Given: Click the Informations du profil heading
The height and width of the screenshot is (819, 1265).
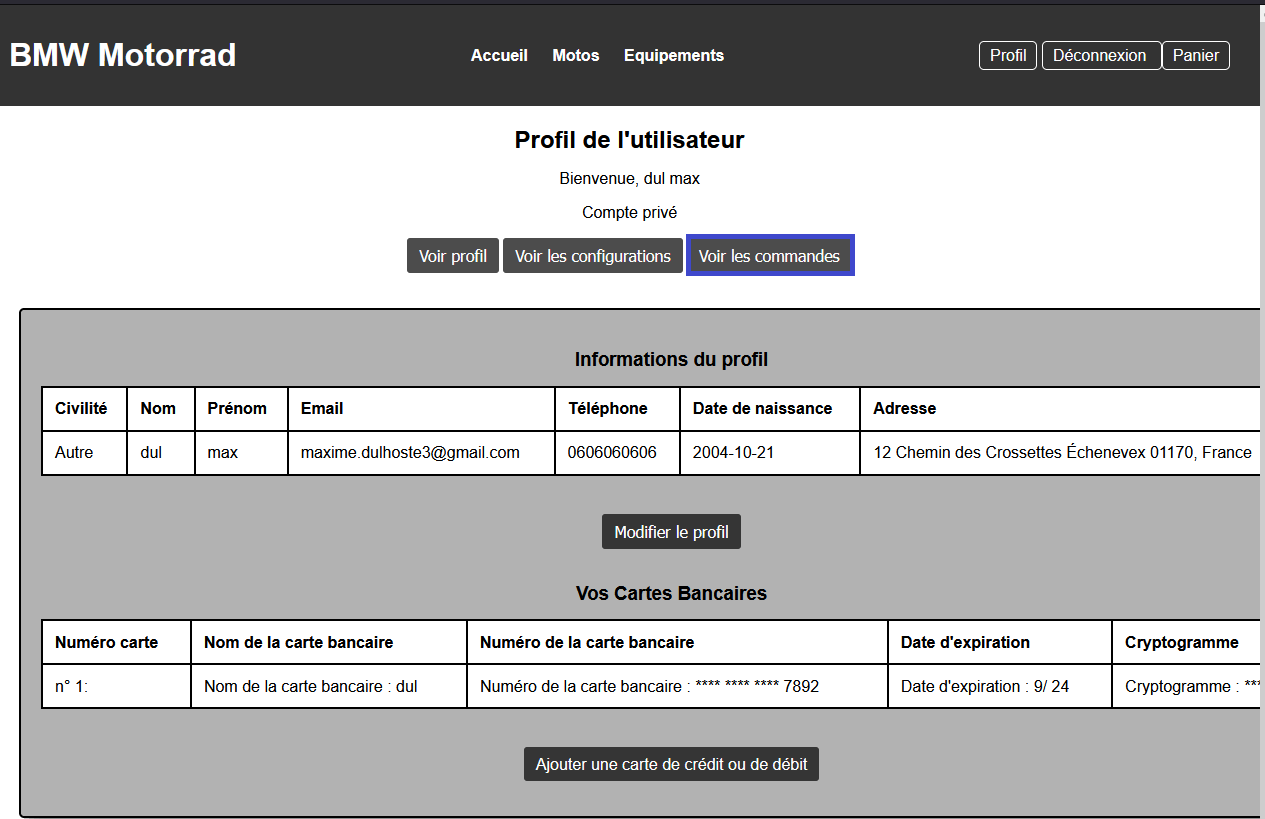Looking at the screenshot, I should [671, 359].
